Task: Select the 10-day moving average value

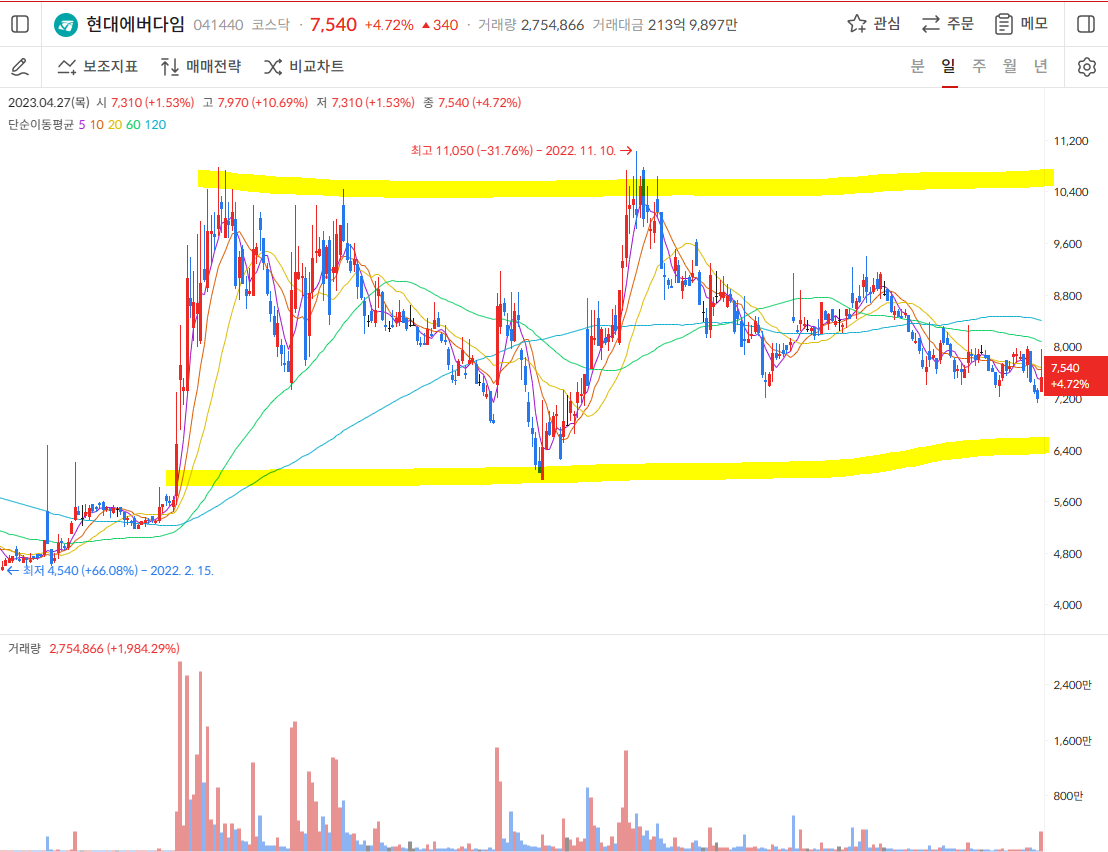Action: click(x=97, y=125)
